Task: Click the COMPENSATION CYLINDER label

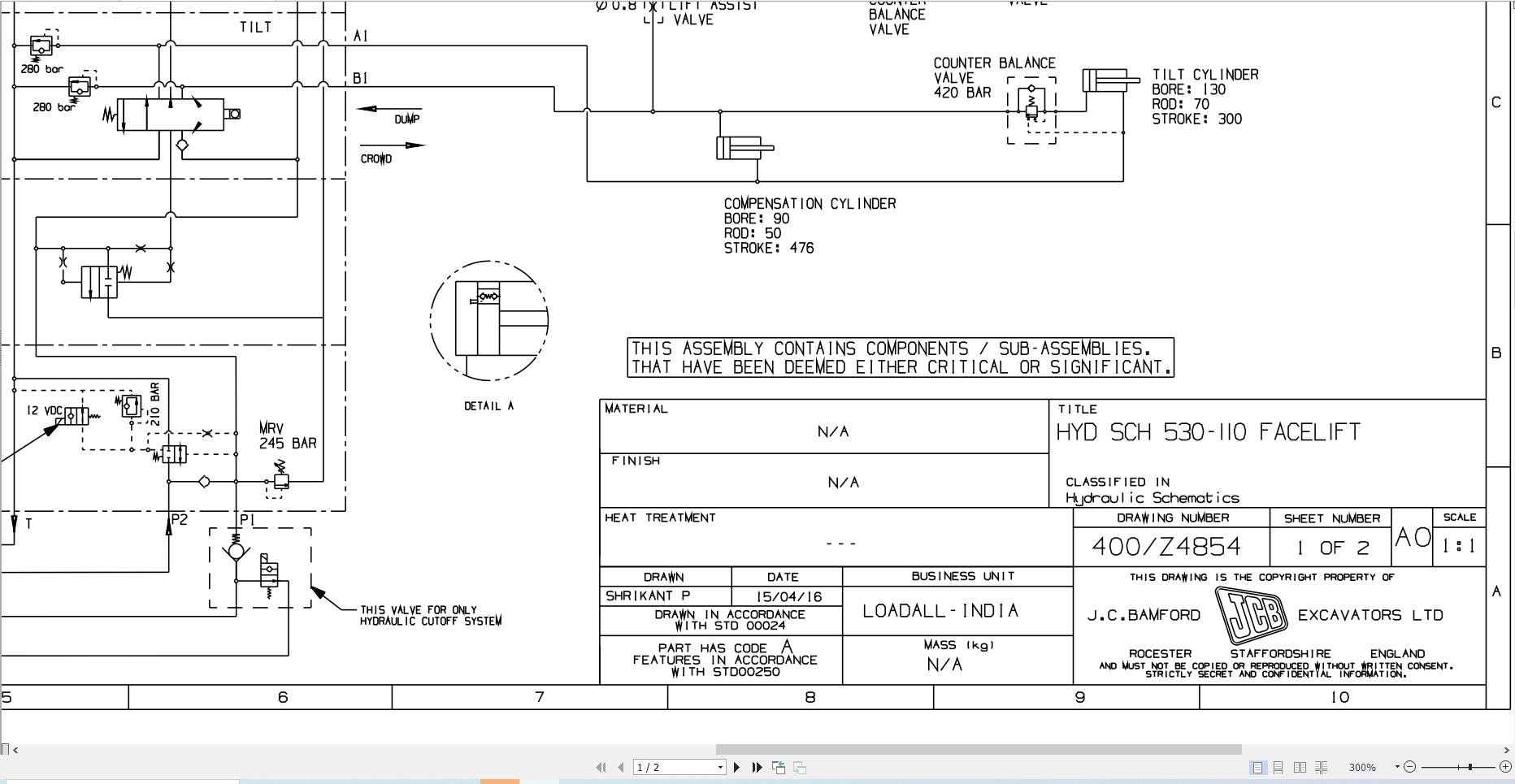Action: [x=810, y=204]
